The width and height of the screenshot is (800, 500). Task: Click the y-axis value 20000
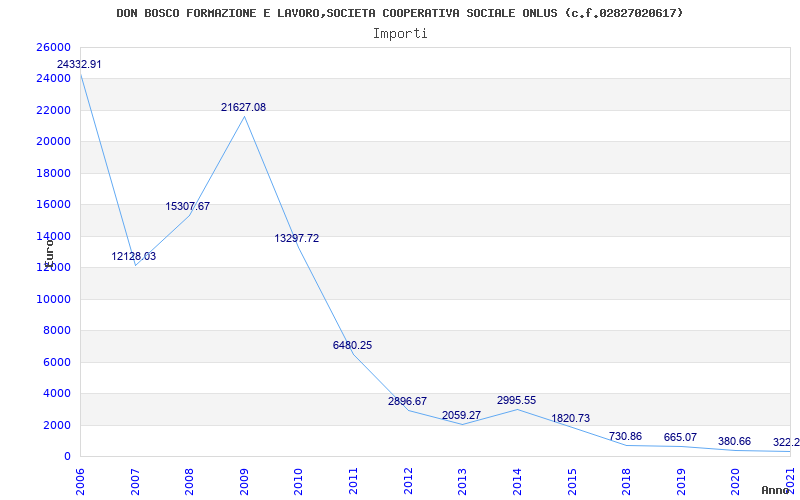pyautogui.click(x=53, y=141)
